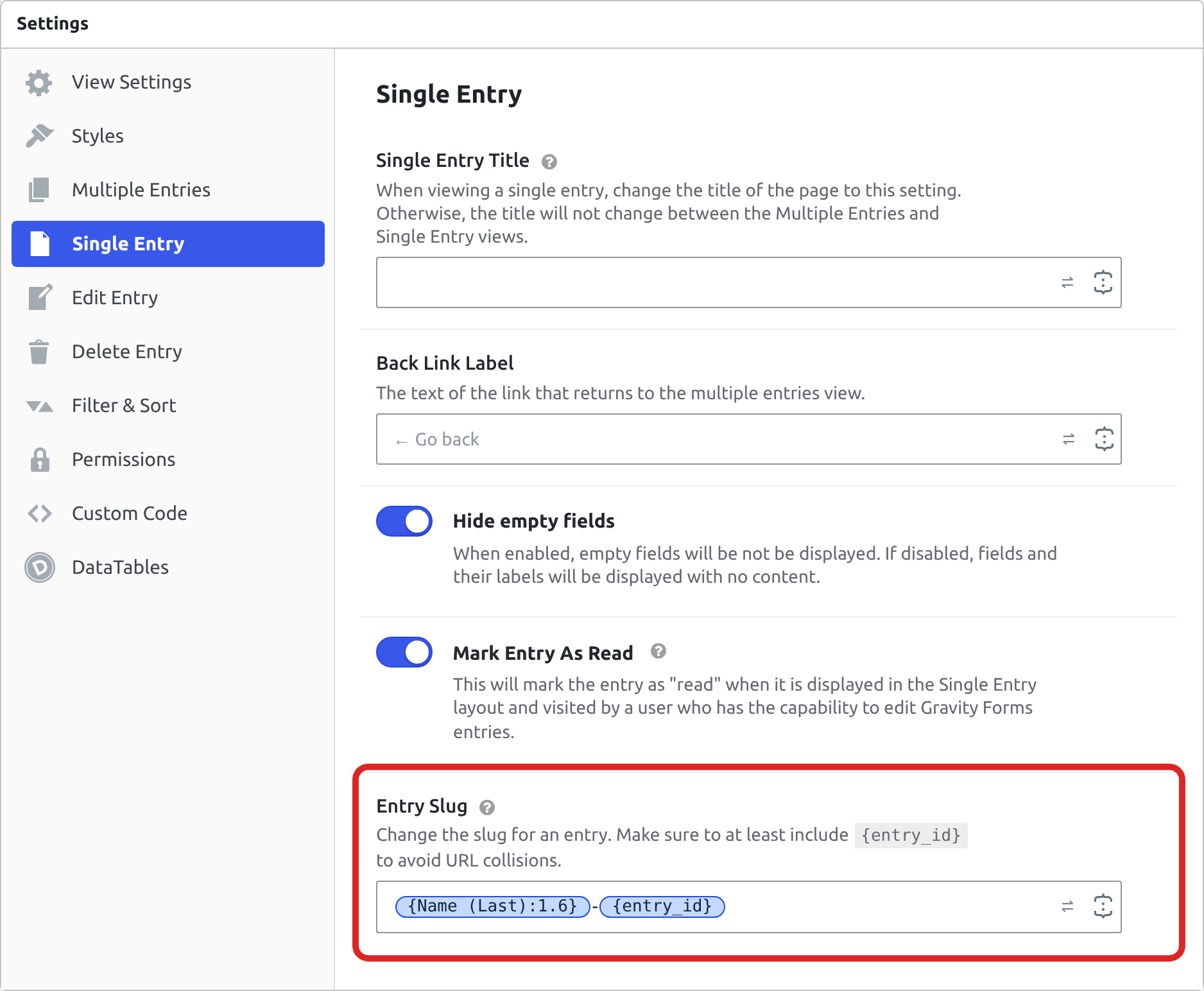The height and width of the screenshot is (991, 1204).
Task: Click the Edit Entry menu label
Action: (x=115, y=298)
